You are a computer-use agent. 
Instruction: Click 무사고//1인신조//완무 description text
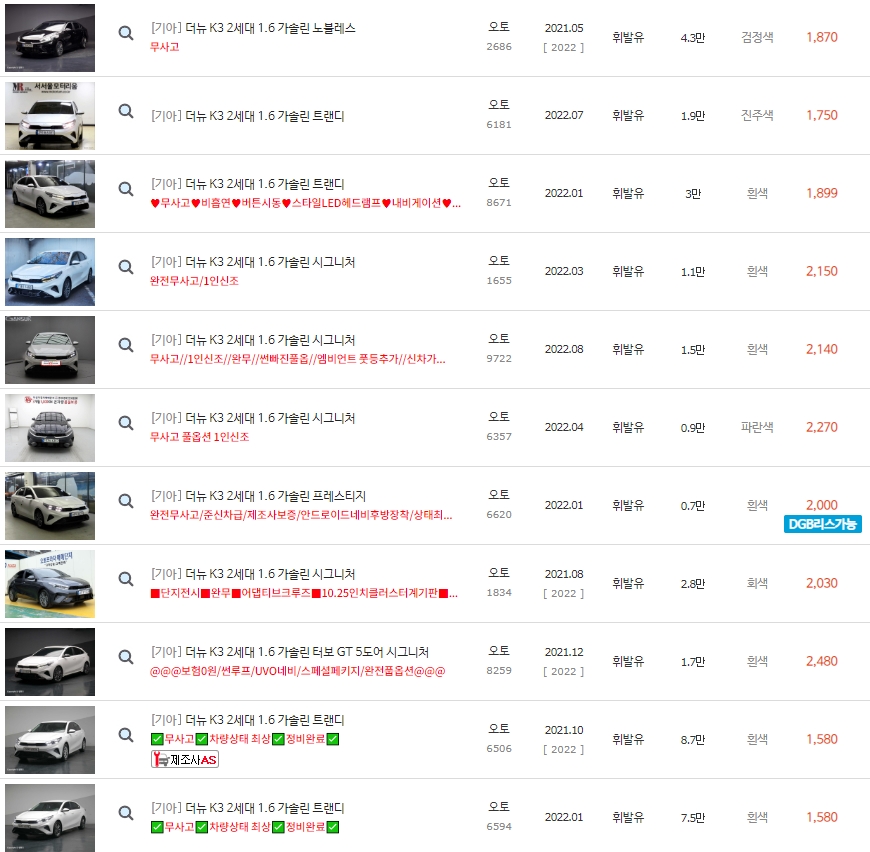point(297,359)
